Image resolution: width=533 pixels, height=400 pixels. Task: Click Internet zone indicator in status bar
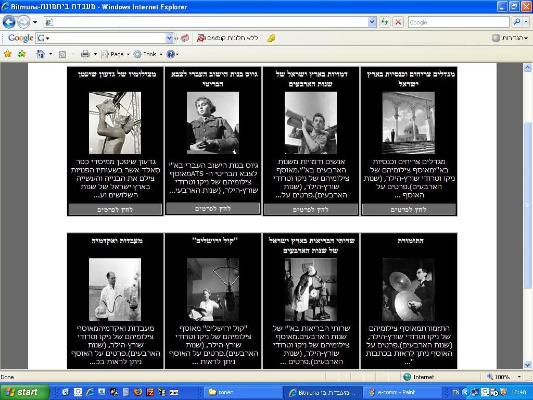tap(418, 377)
